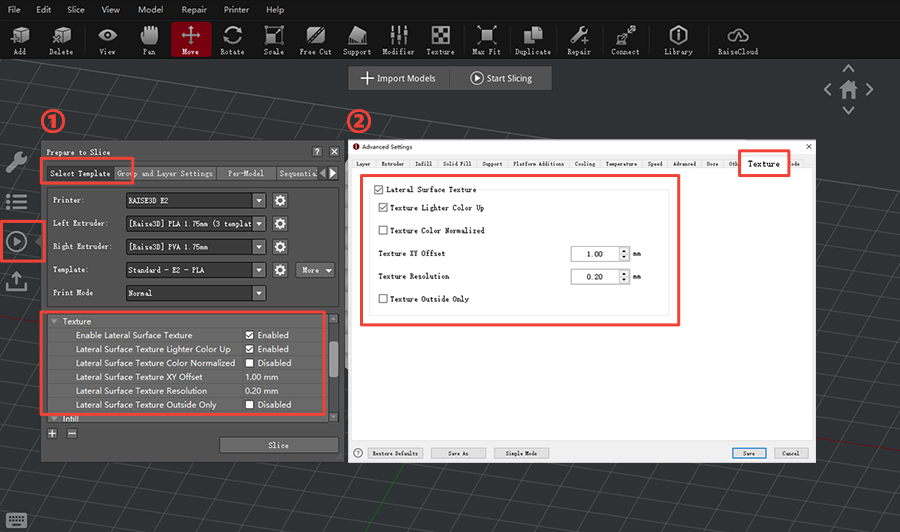Screen dimensions: 900x532
Task: Switch to the Platform Additions tab
Action: click(x=538, y=164)
